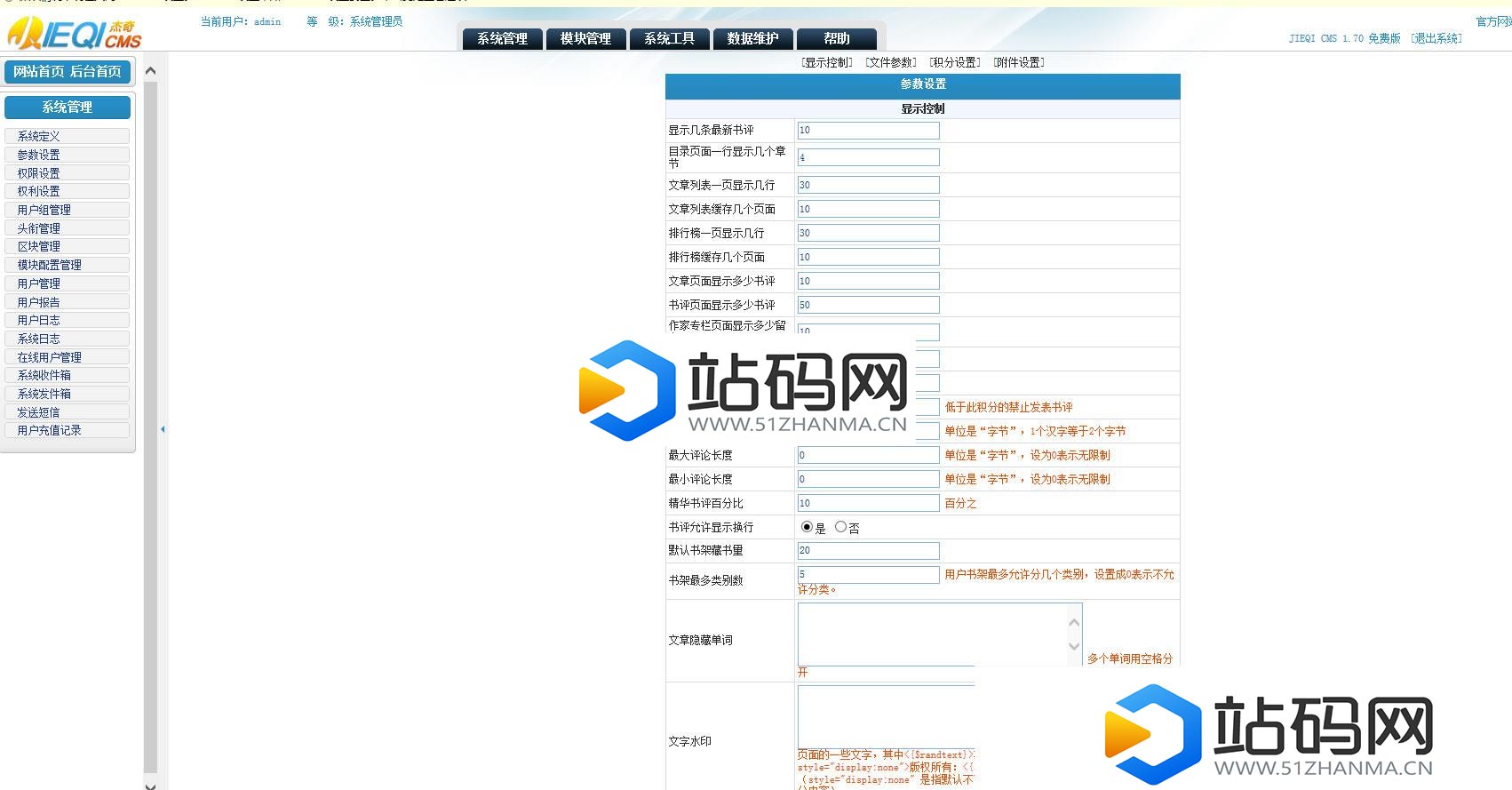The image size is (1512, 790).
Task: Open 模块配置管理 in sidebar
Action: (68, 265)
